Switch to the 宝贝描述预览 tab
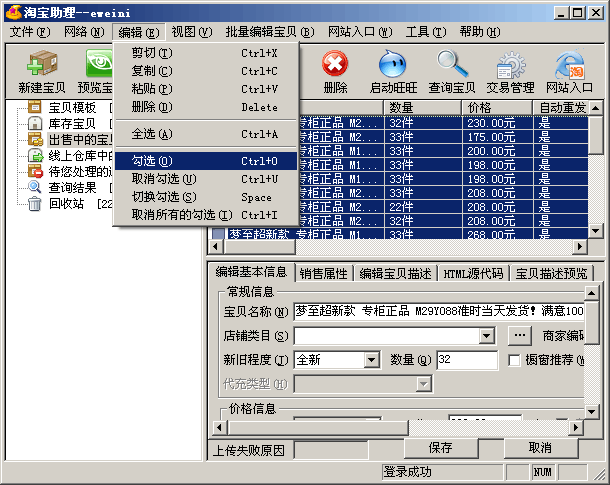 (x=551, y=274)
